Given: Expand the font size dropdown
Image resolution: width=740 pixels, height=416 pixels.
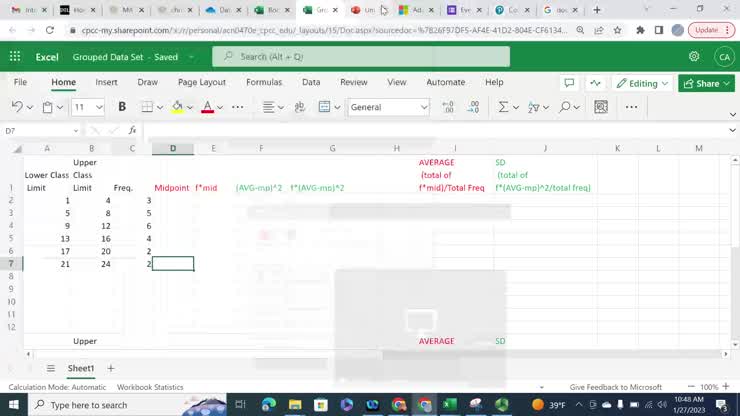Looking at the screenshot, I should 100,107.
